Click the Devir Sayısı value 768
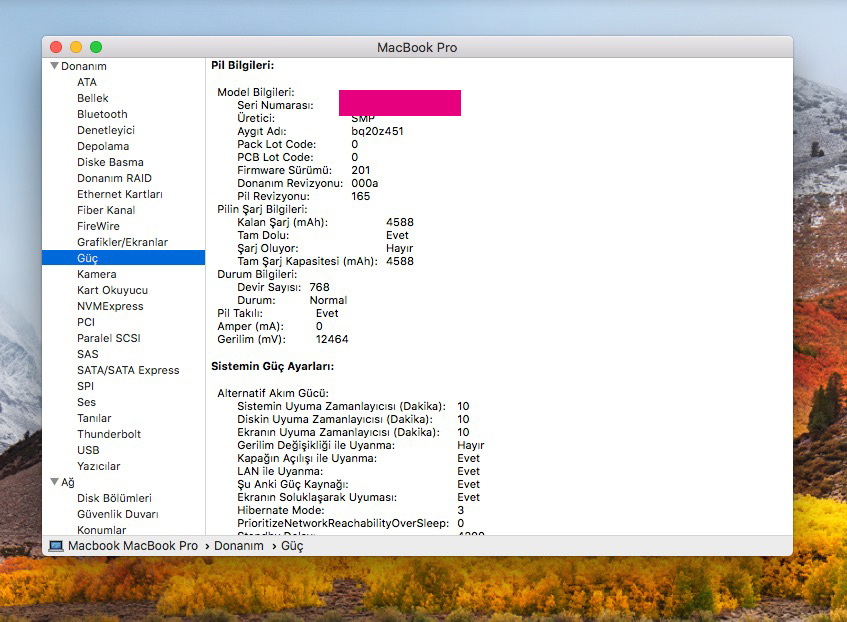Viewport: 847px width, 622px height. [x=319, y=287]
